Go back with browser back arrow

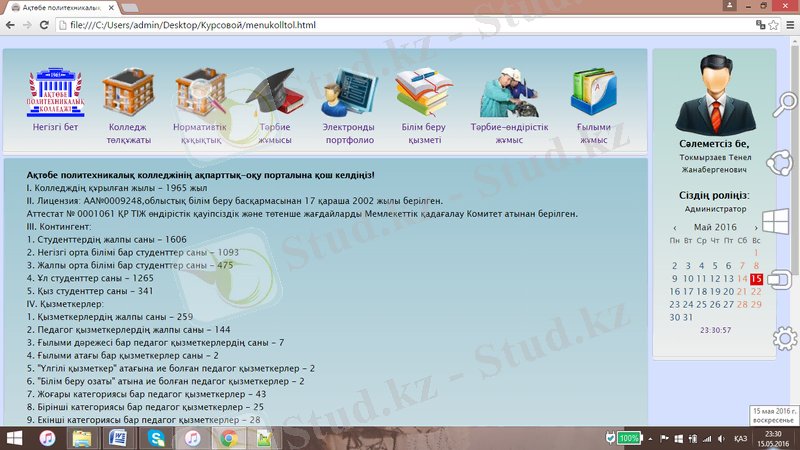(10, 25)
